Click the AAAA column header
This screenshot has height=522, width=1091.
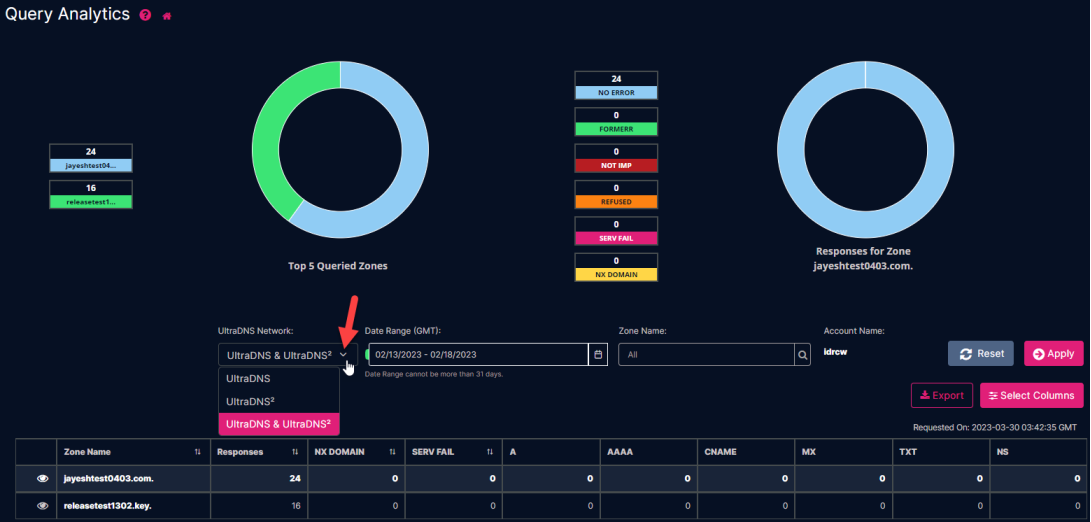tap(648, 452)
